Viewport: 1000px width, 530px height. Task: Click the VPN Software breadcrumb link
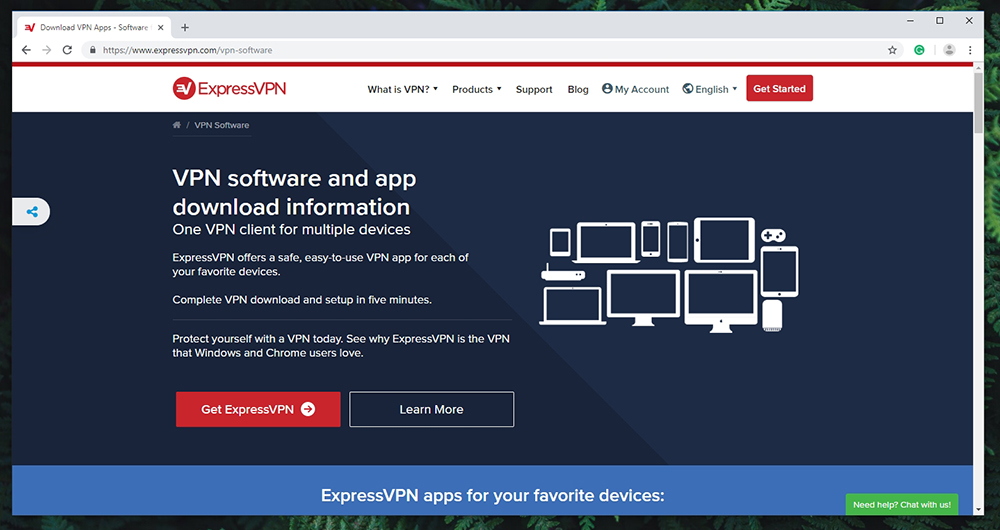point(221,125)
